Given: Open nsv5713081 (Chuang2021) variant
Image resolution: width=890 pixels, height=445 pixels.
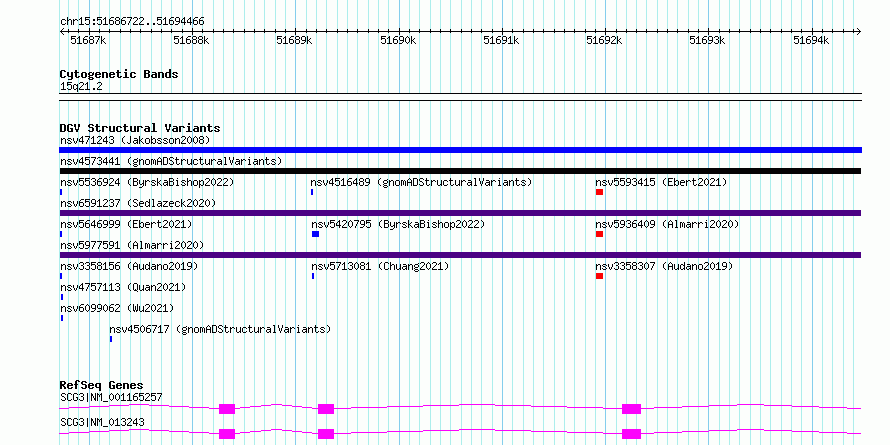Looking at the screenshot, I should tap(380, 266).
